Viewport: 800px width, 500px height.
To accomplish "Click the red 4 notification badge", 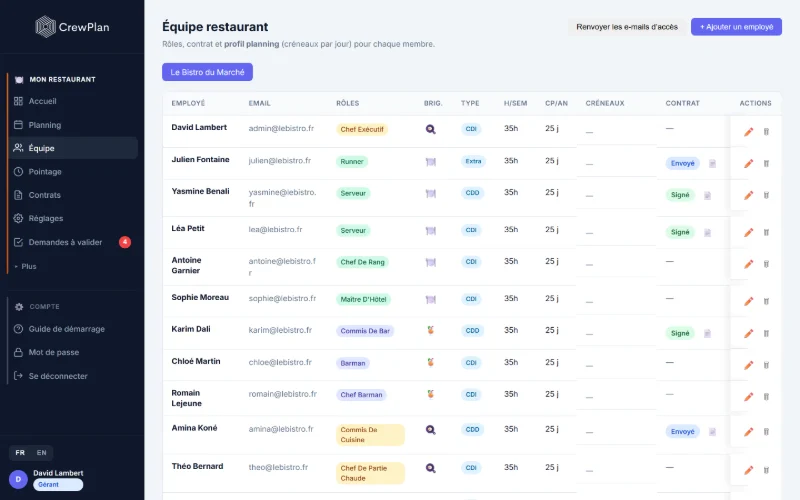I will pyautogui.click(x=125, y=242).
